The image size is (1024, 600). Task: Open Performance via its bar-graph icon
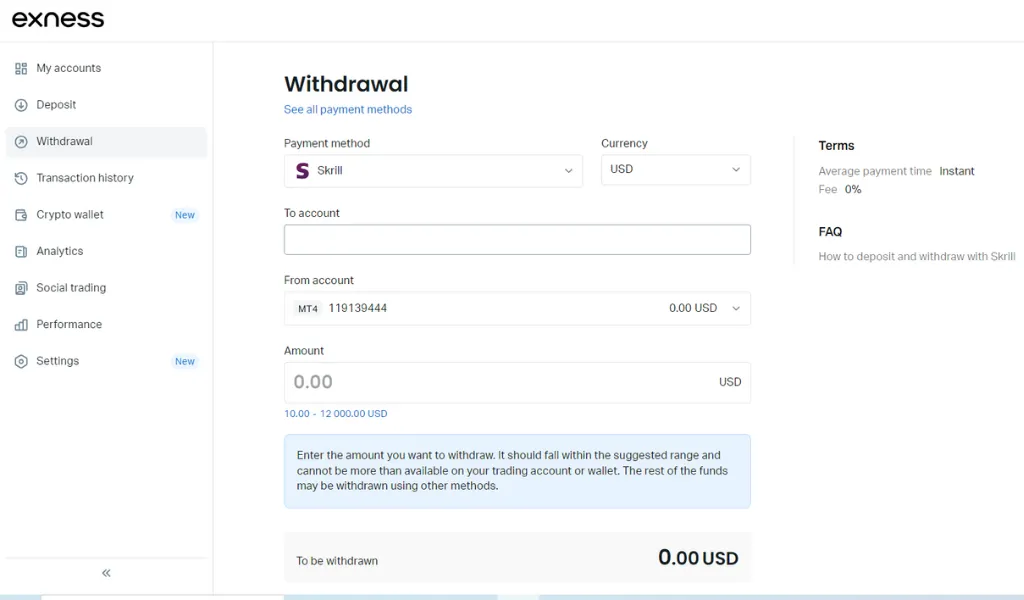tap(20, 324)
